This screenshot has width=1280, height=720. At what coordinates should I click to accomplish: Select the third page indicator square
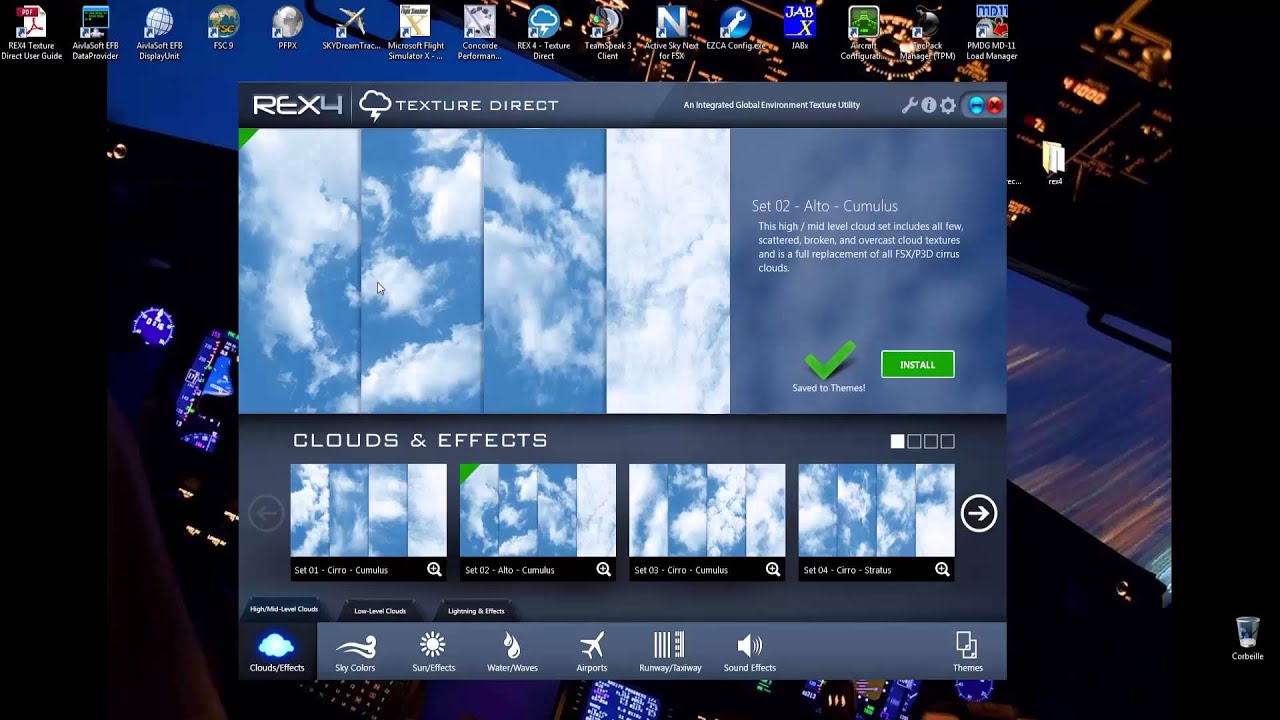pyautogui.click(x=931, y=441)
